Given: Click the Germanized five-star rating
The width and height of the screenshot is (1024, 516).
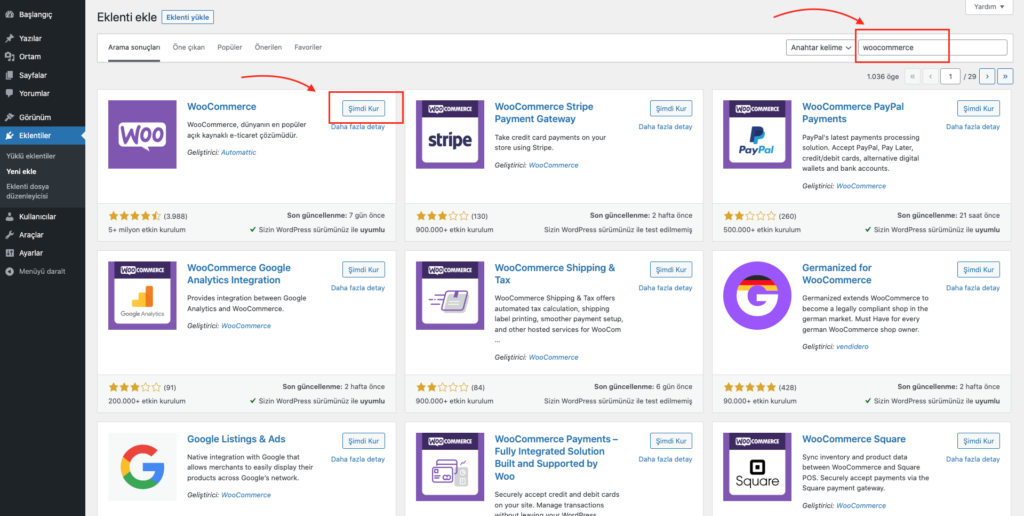Looking at the screenshot, I should [x=750, y=387].
